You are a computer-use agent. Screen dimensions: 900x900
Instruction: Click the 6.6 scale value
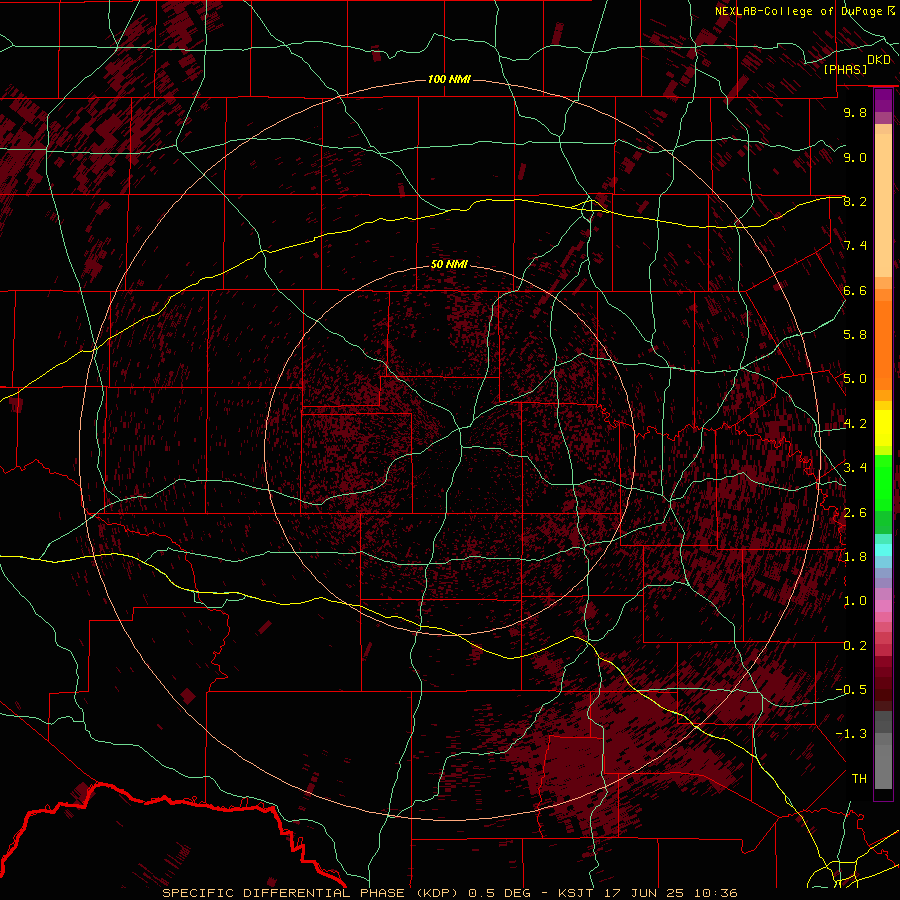pos(855,290)
